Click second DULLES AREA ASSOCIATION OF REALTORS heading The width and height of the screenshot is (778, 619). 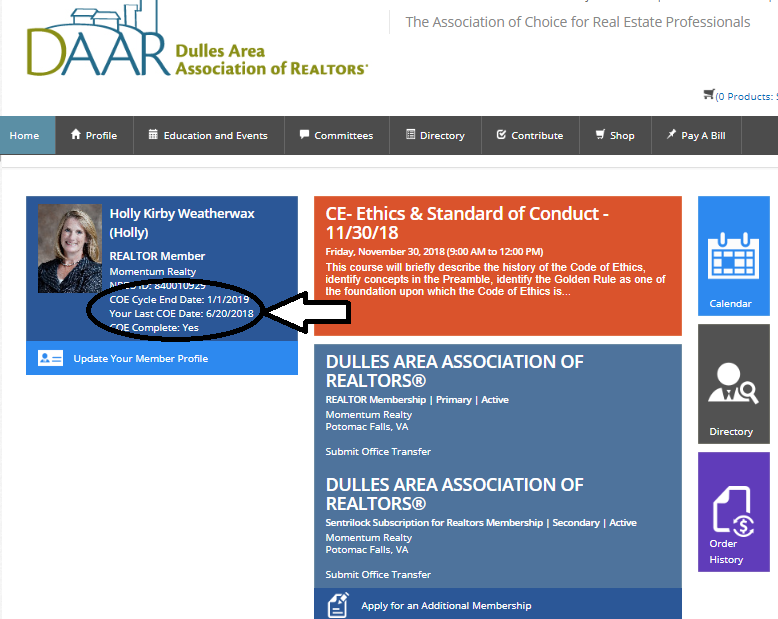pos(454,494)
